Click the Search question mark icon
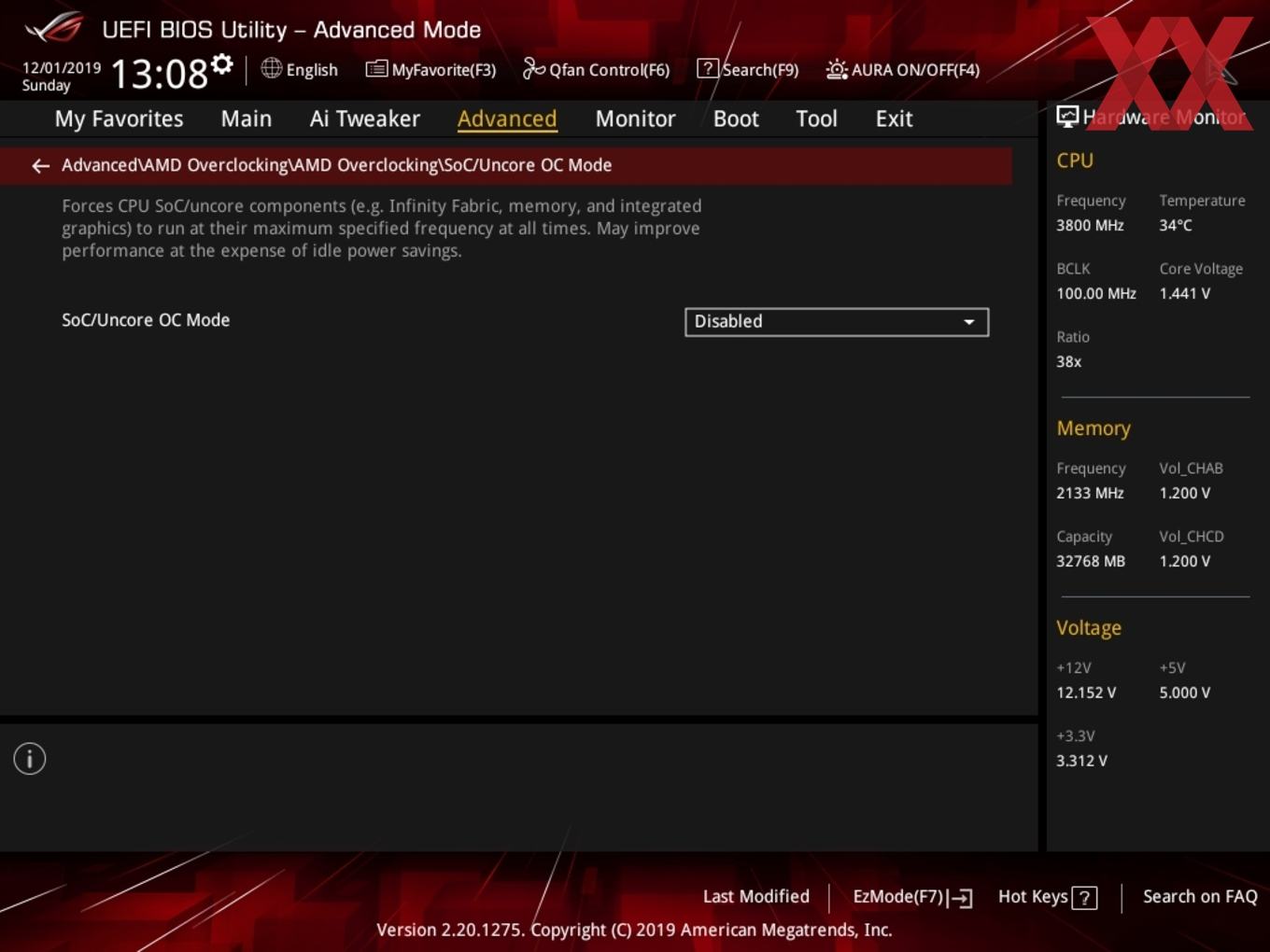This screenshot has height=952, width=1270. (708, 68)
